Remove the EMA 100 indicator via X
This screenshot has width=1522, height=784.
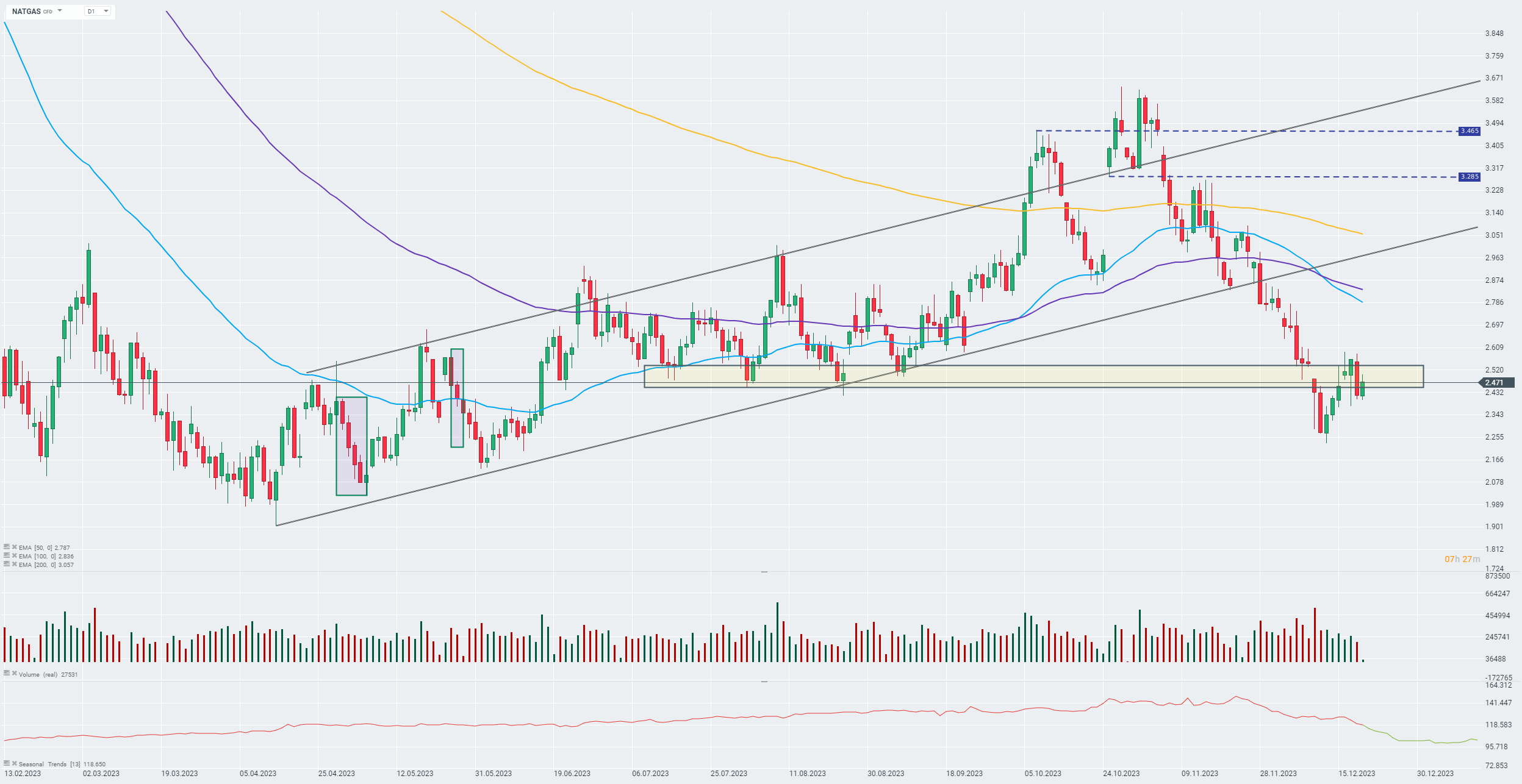(x=14, y=555)
